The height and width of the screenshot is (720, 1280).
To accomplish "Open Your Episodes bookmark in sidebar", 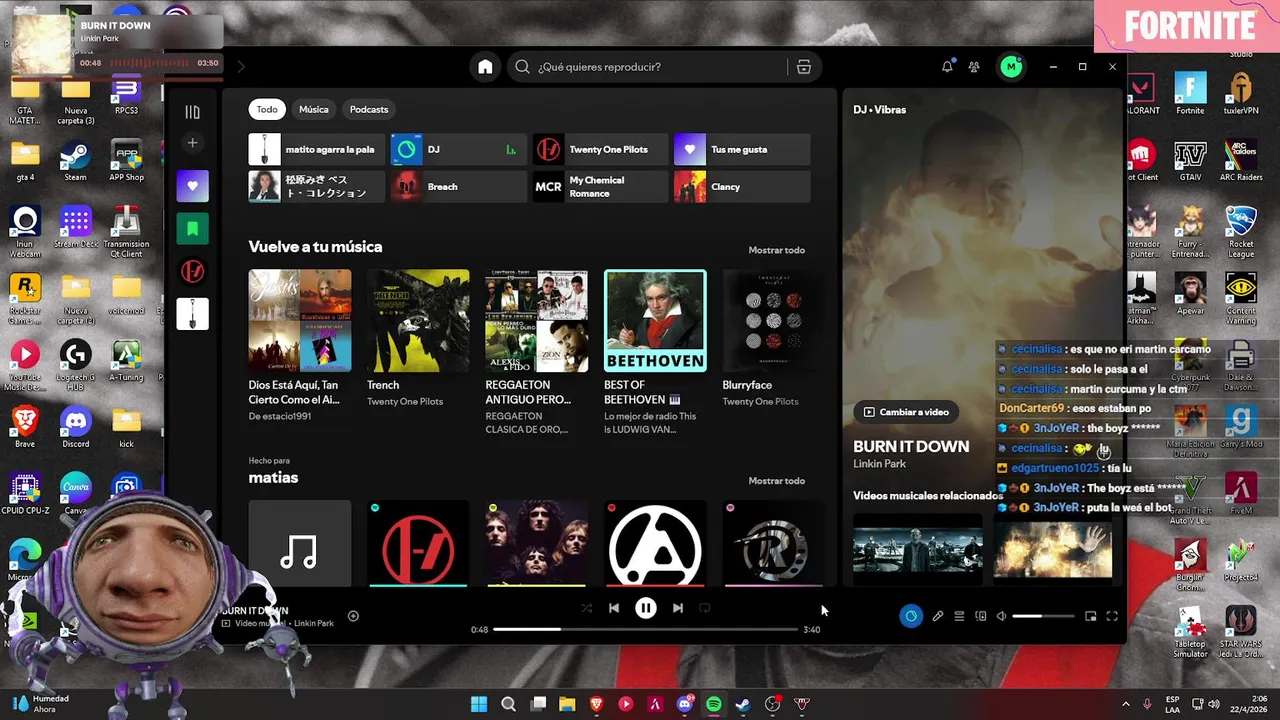I will (x=193, y=229).
